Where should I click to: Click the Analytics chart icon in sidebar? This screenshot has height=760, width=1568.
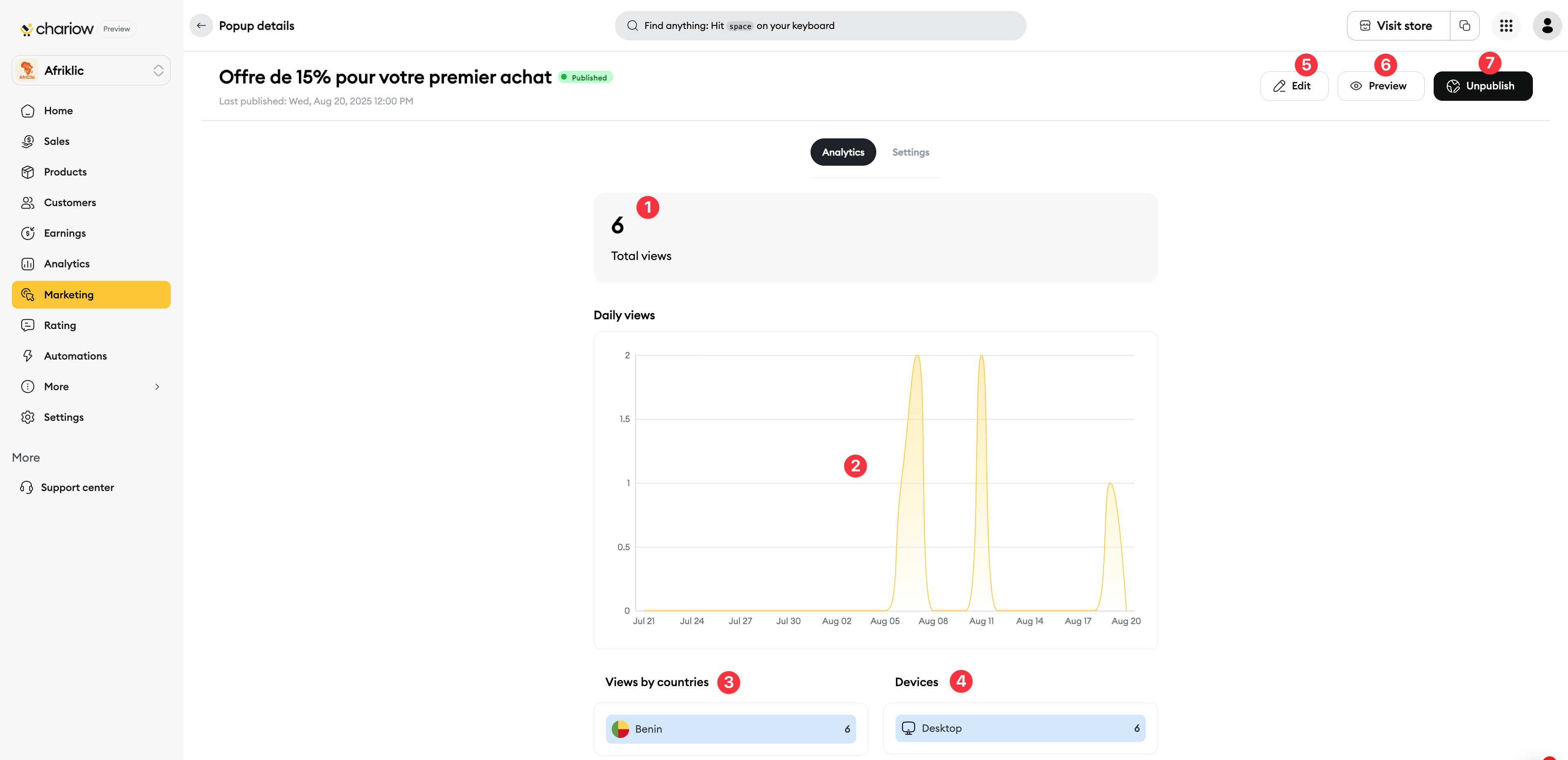(x=27, y=264)
